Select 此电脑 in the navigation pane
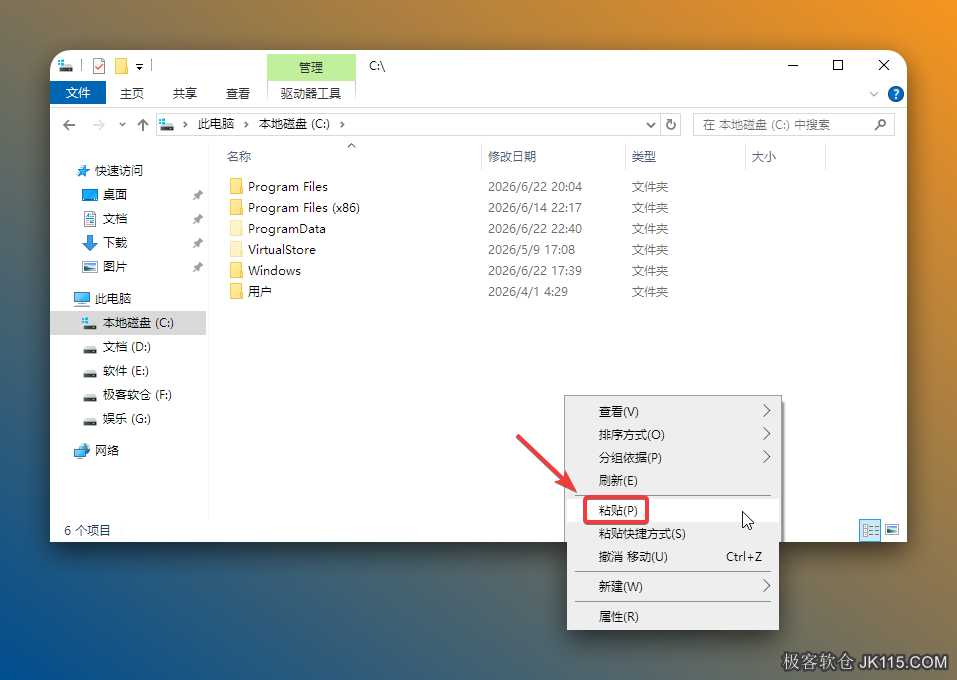Image resolution: width=957 pixels, height=680 pixels. (113, 298)
